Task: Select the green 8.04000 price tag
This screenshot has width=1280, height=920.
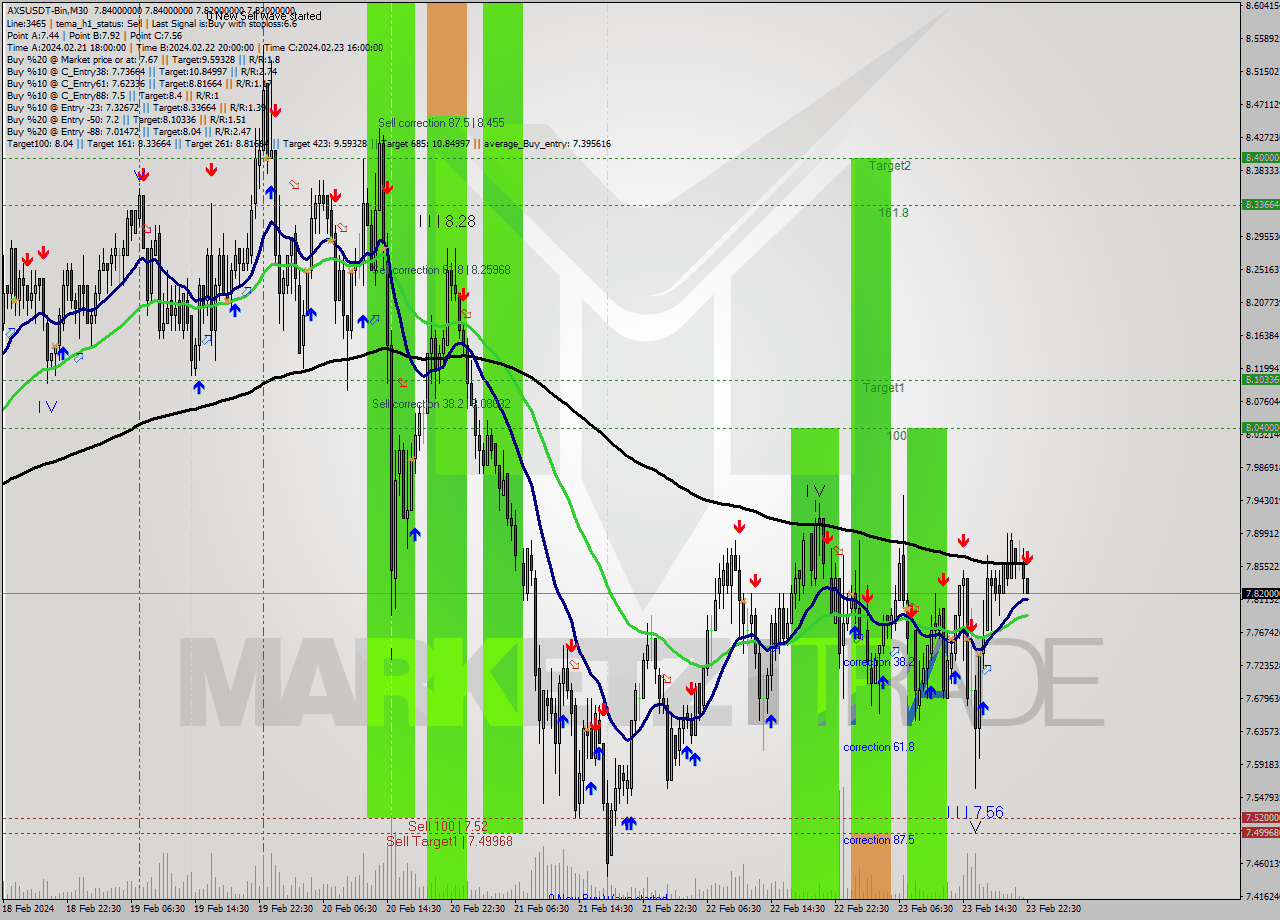Action: click(x=1260, y=427)
